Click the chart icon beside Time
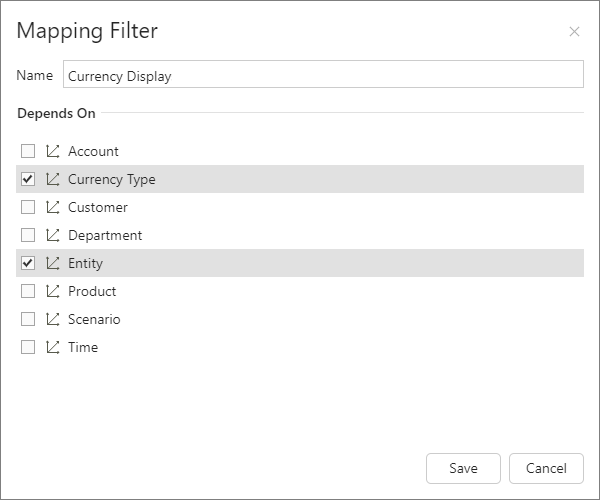The height and width of the screenshot is (500, 600). coord(53,347)
